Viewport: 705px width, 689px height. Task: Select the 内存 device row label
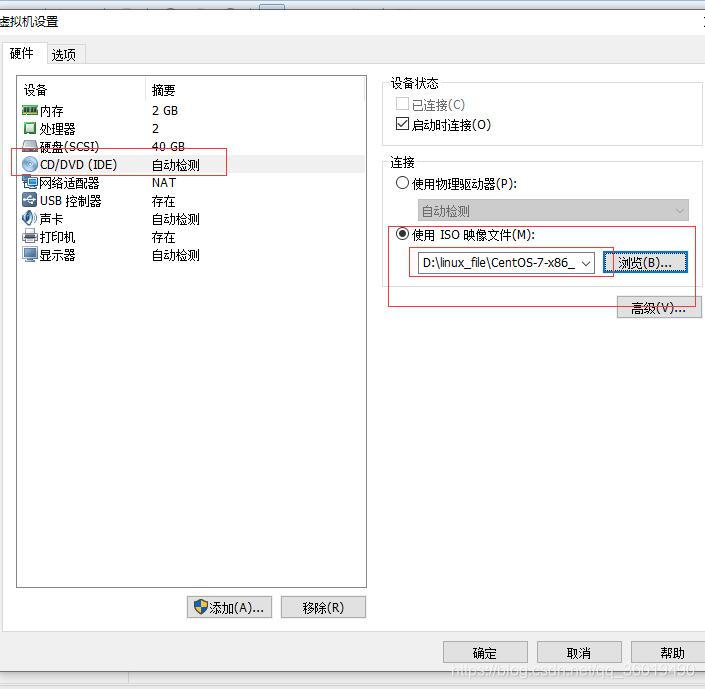[51, 111]
